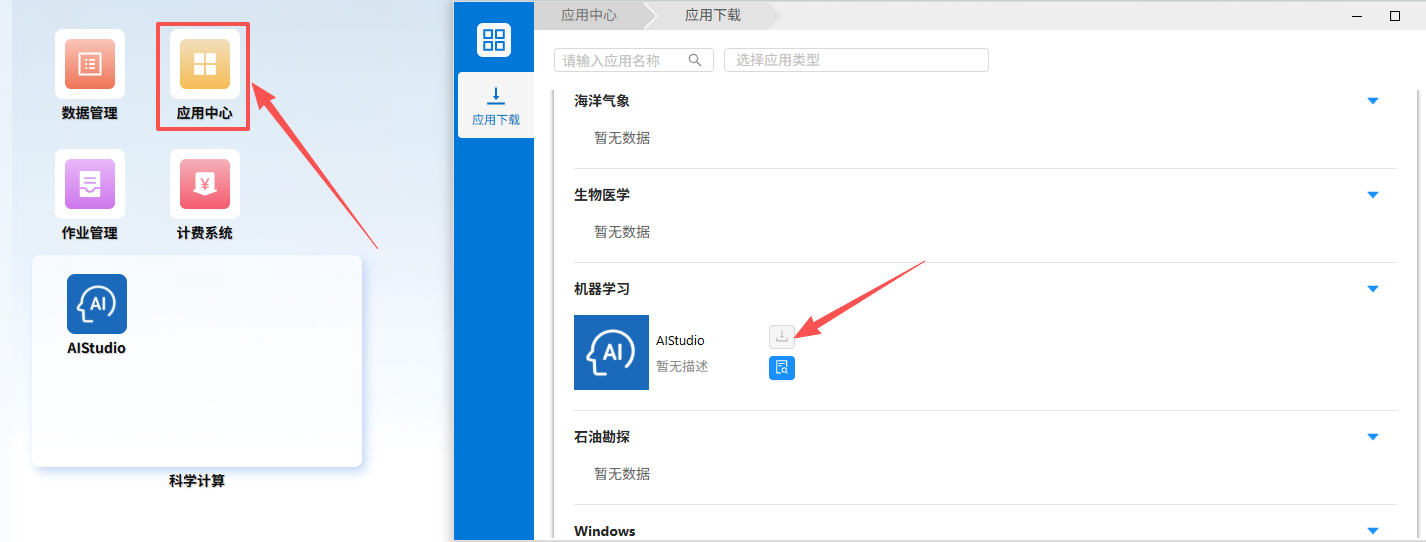Launch 应用中心 from the desktop
The image size is (1426, 542).
click(204, 65)
